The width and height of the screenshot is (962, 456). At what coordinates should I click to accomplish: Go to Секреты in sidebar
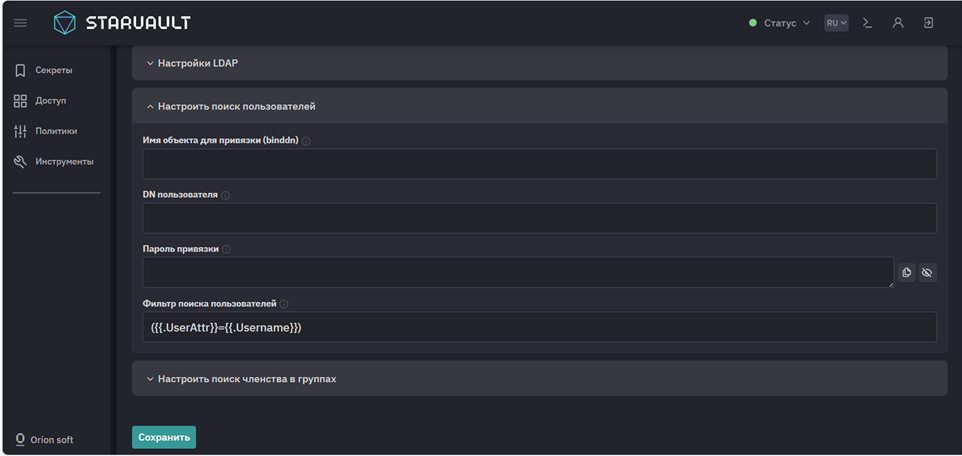[x=53, y=70]
